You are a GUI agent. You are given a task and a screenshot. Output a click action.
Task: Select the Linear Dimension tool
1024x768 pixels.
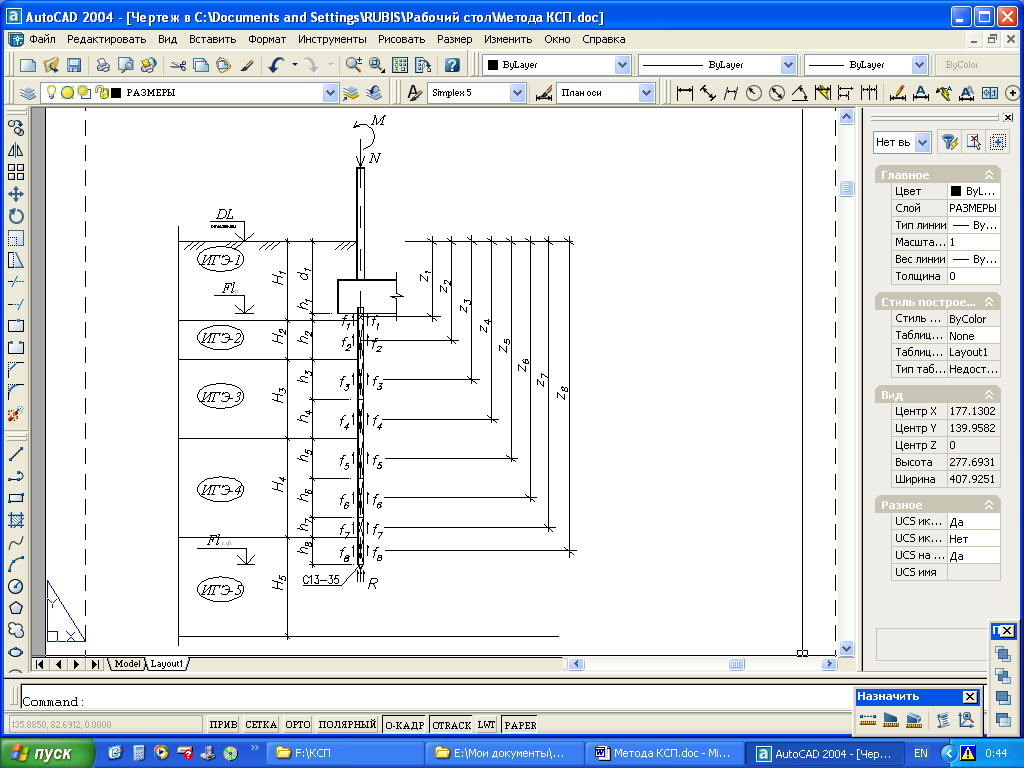684,93
